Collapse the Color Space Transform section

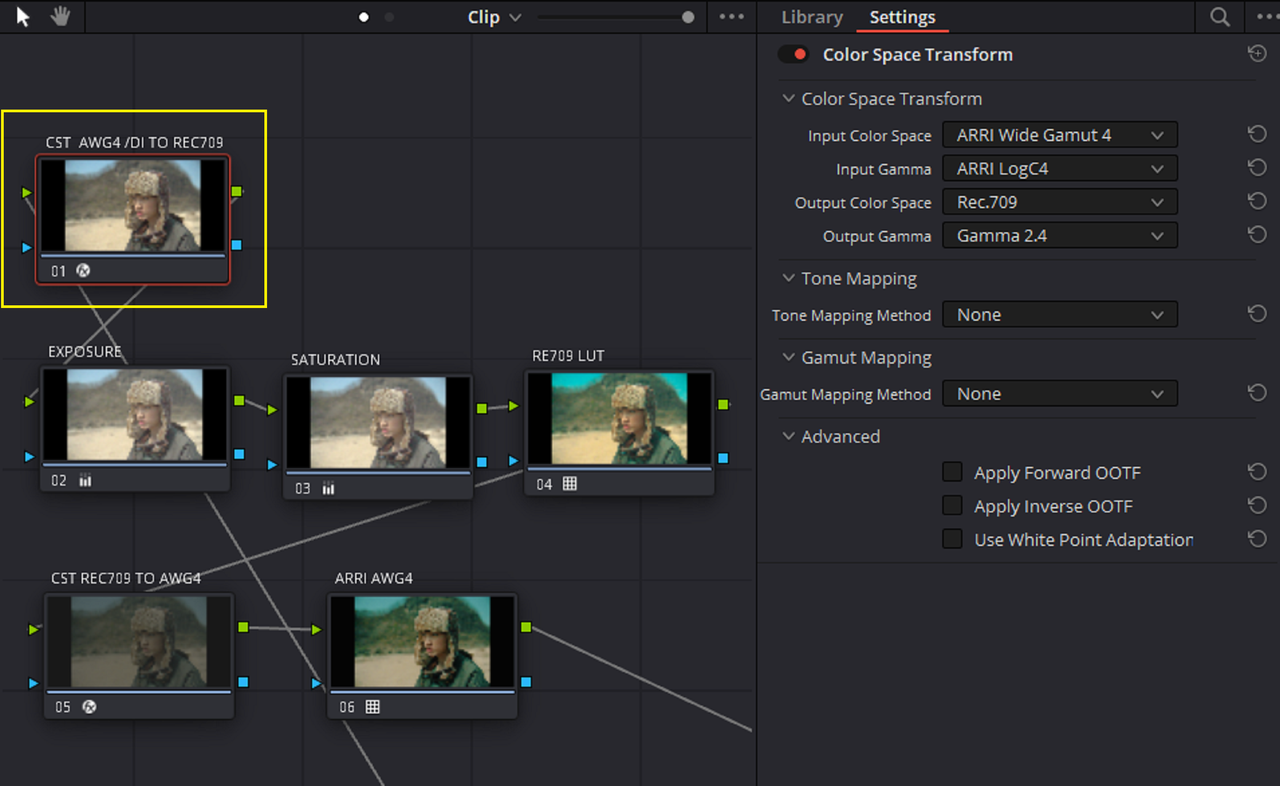pos(789,98)
